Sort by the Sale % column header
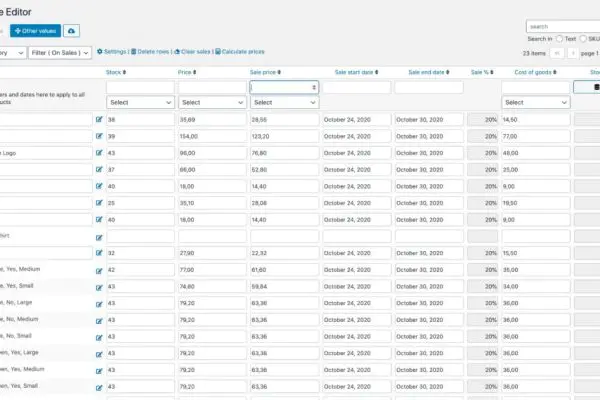Viewport: 600px width, 400px height. tap(482, 72)
